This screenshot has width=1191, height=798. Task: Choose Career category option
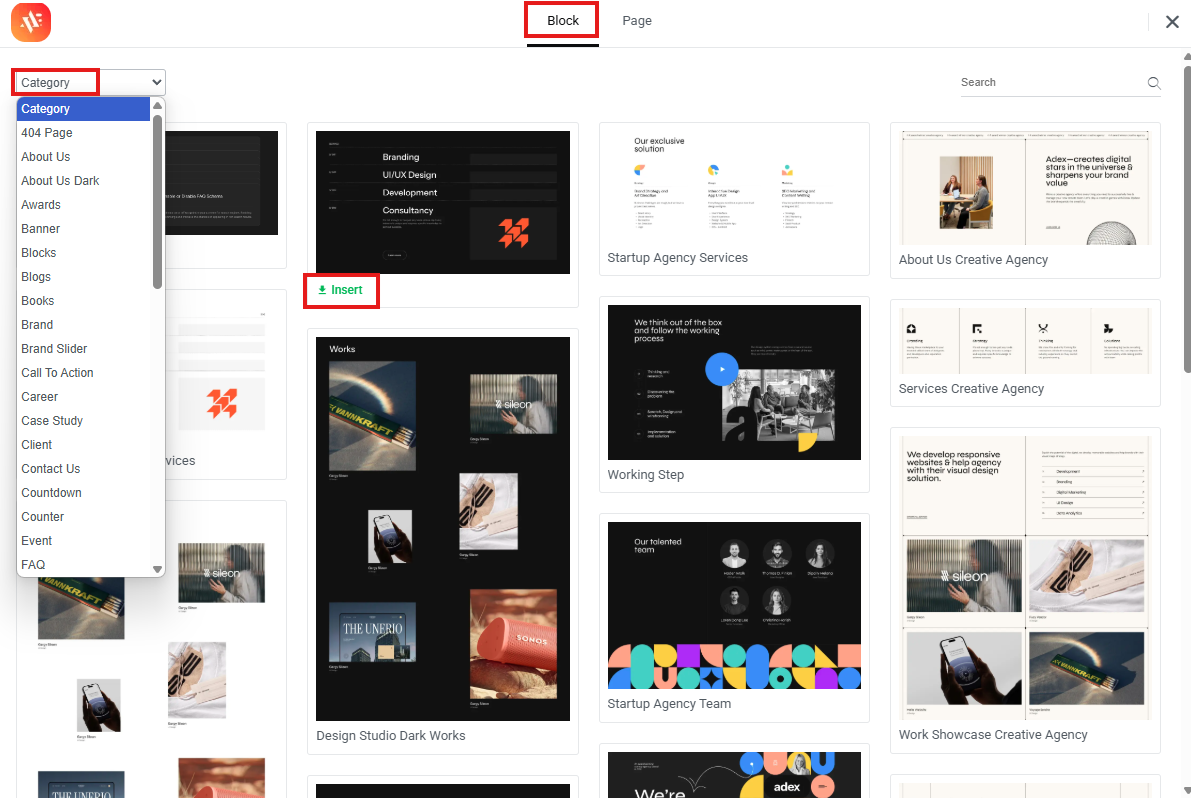(x=84, y=397)
